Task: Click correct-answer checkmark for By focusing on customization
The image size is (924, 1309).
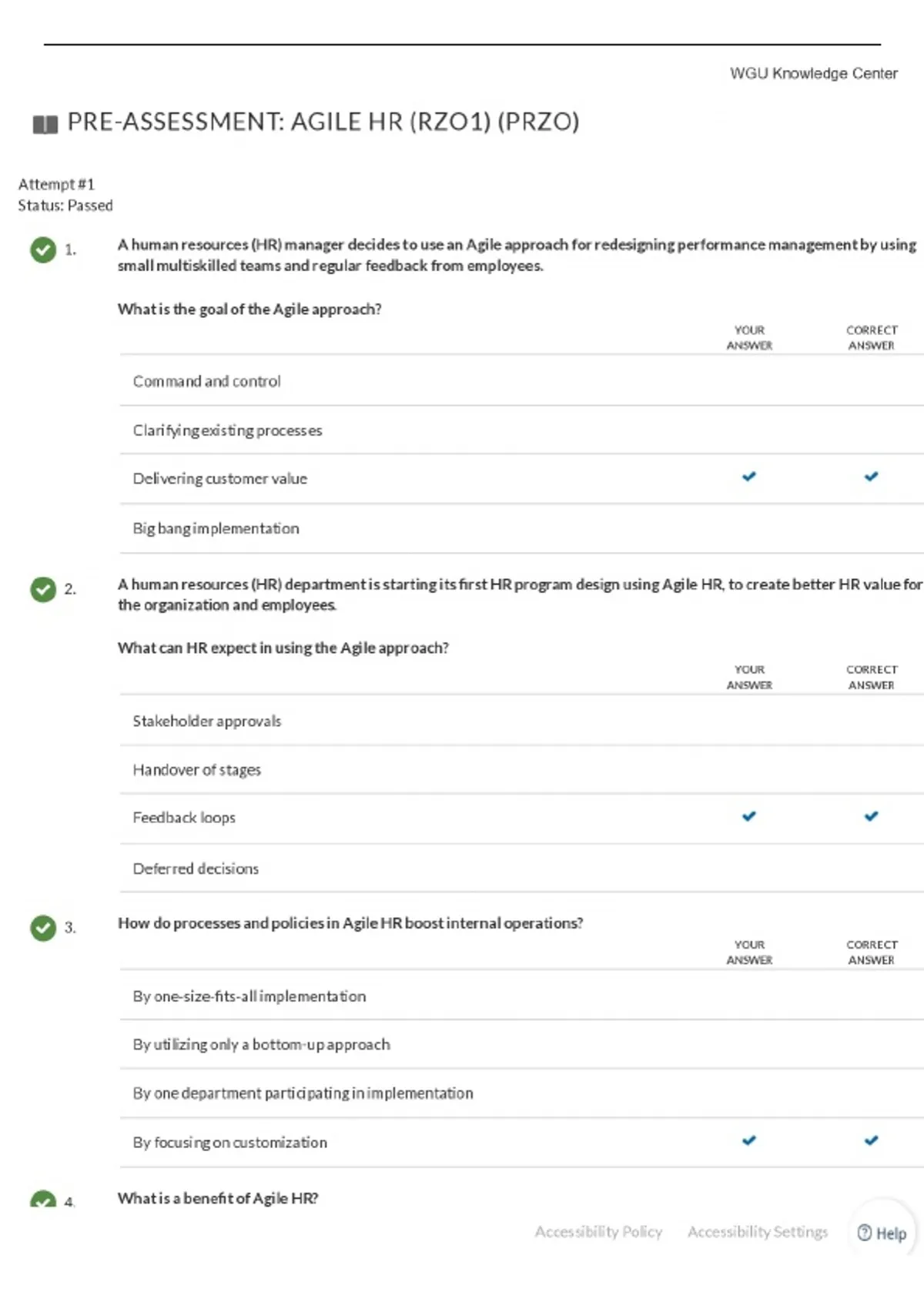Action: pos(871,1140)
